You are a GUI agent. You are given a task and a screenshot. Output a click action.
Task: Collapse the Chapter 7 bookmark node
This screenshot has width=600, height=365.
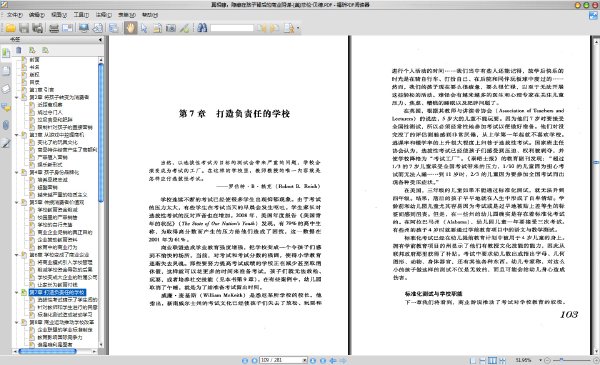click(16, 292)
